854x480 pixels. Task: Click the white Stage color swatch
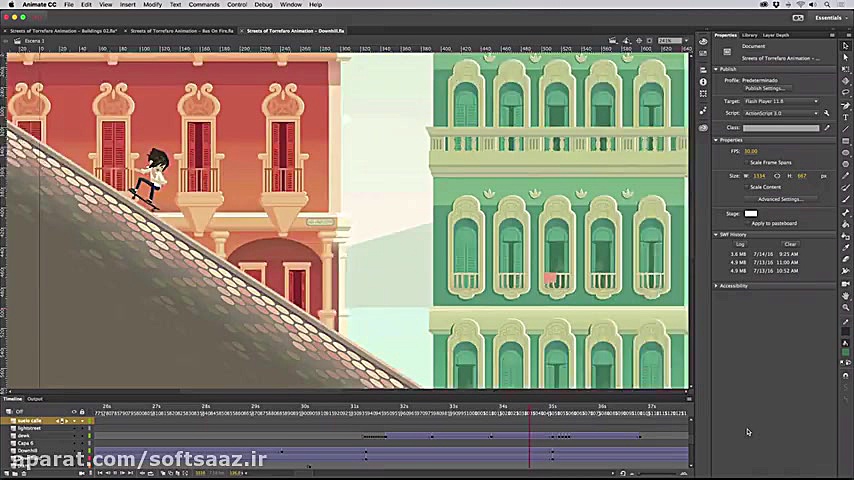751,214
